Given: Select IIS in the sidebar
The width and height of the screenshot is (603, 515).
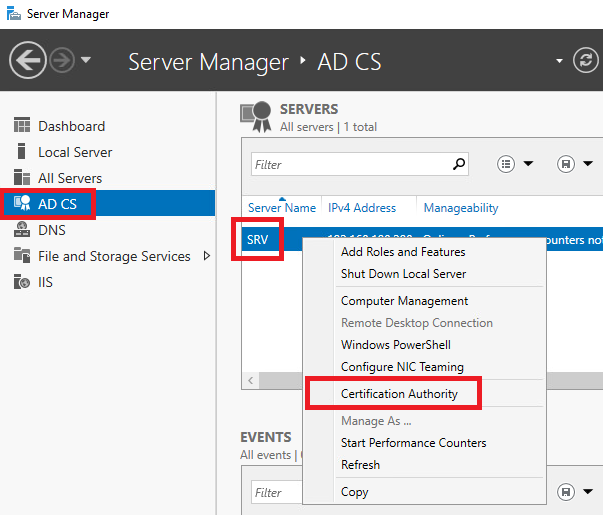Looking at the screenshot, I should pyautogui.click(x=45, y=282).
